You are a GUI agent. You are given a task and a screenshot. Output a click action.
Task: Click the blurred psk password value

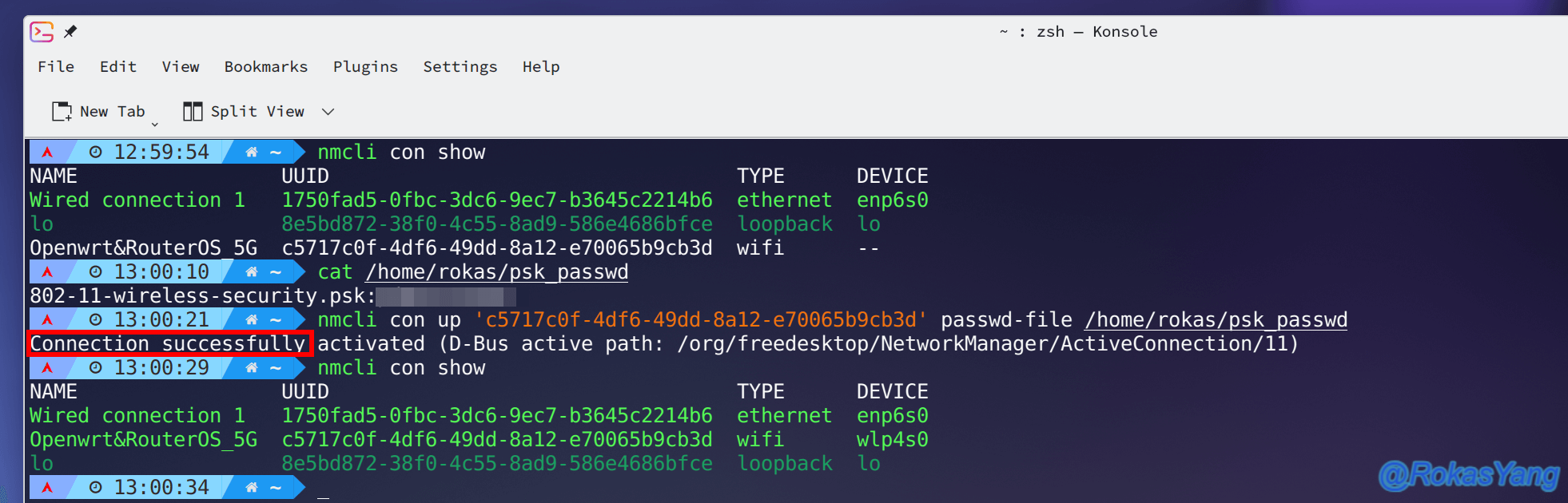[x=446, y=296]
